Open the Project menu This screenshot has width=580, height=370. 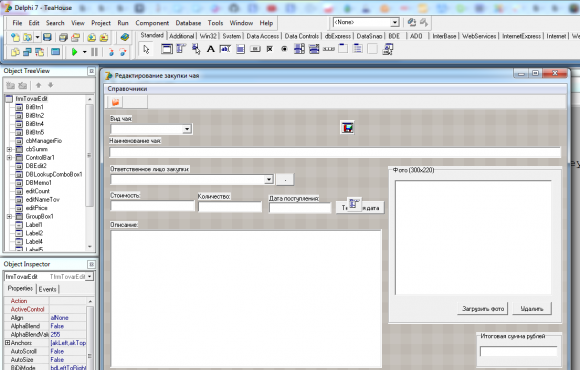[x=101, y=23]
